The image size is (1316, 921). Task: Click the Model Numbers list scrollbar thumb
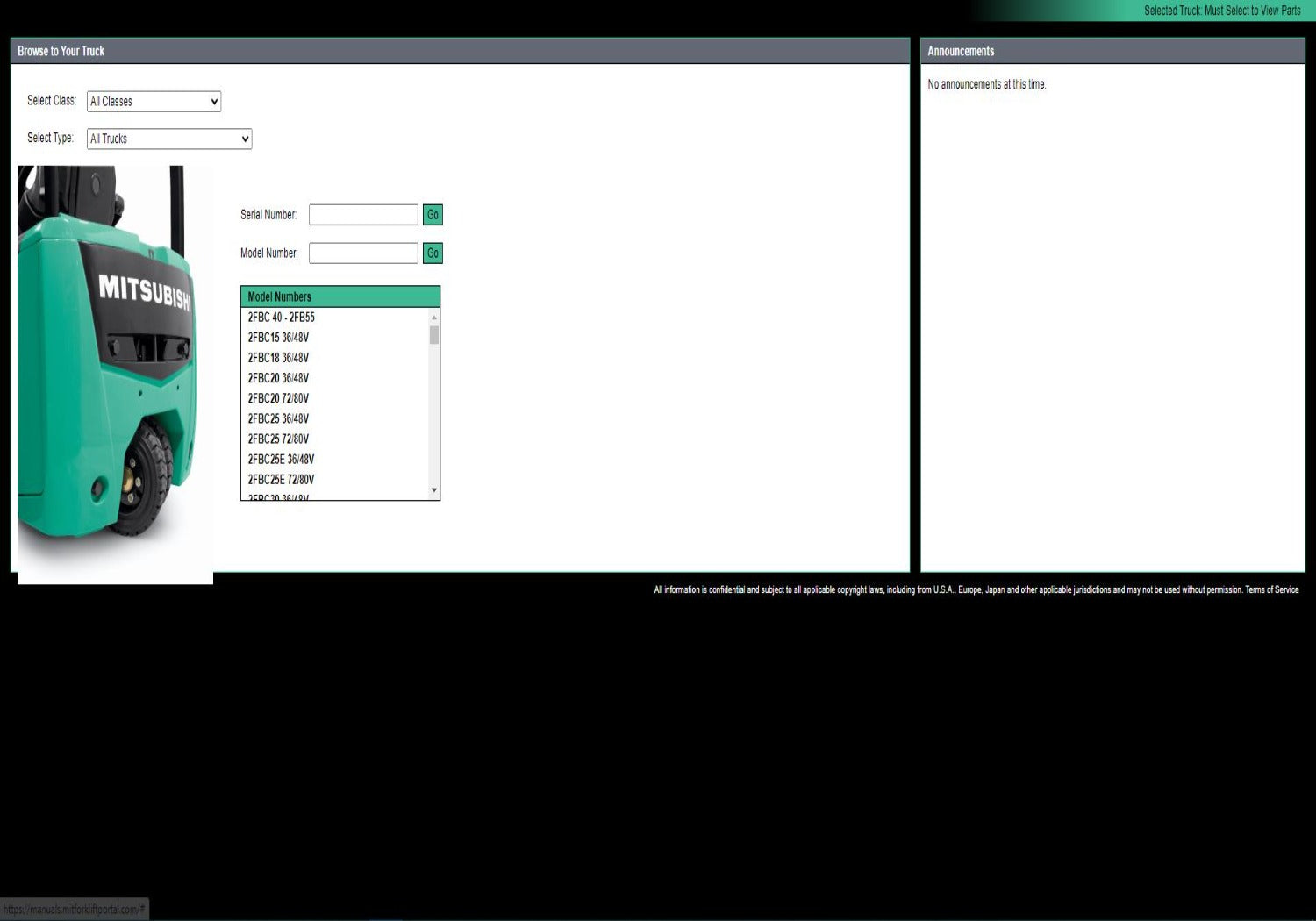pyautogui.click(x=434, y=335)
